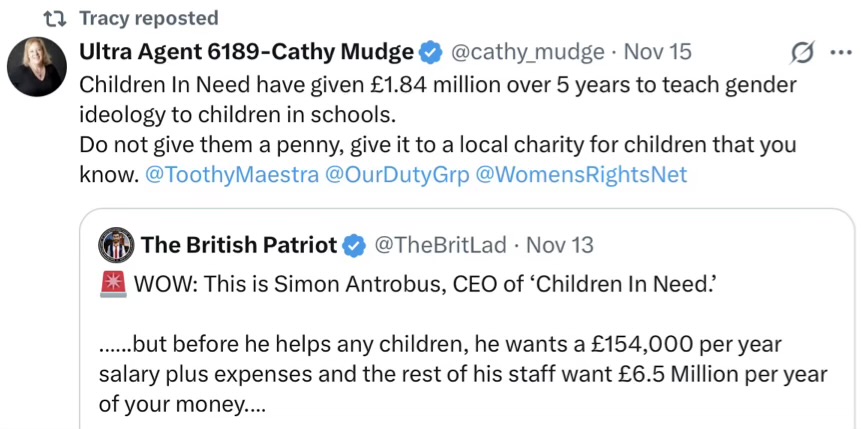This screenshot has height=429, width=862.
Task: Open the @OurDutyGrp mention link
Action: 384,174
